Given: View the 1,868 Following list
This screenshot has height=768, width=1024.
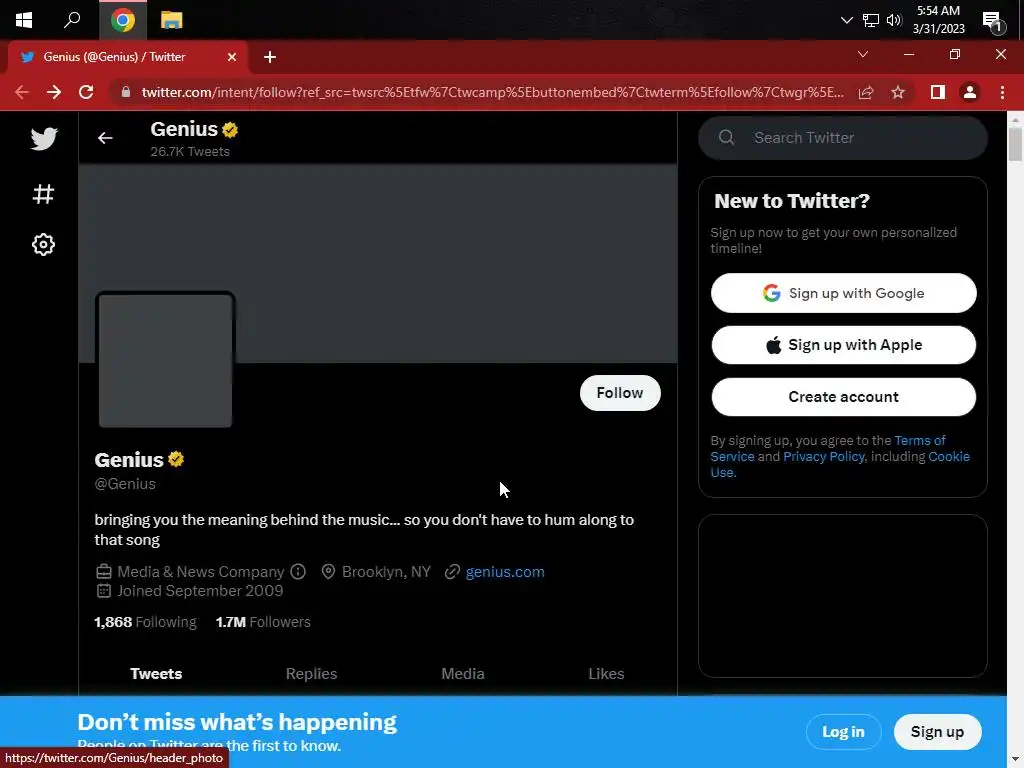Looking at the screenshot, I should point(145,622).
